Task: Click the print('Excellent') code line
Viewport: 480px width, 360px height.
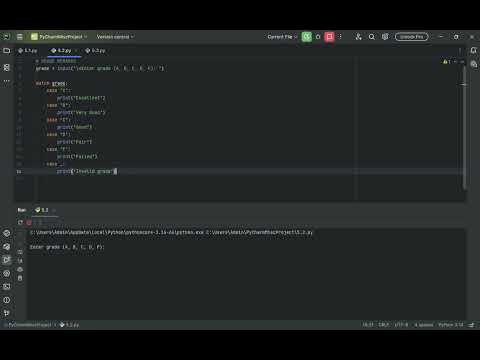Action: pyautogui.click(x=81, y=98)
